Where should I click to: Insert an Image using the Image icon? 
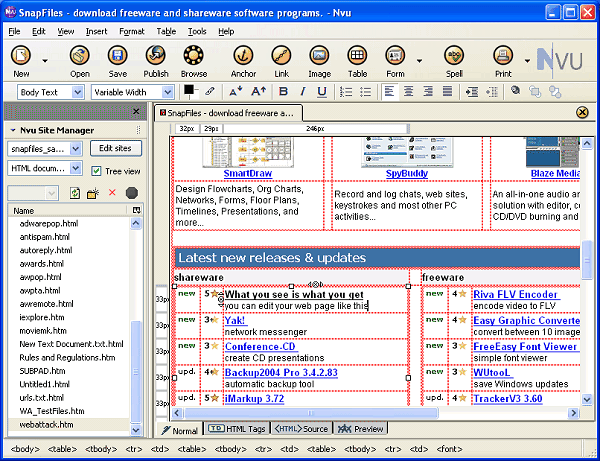[319, 55]
